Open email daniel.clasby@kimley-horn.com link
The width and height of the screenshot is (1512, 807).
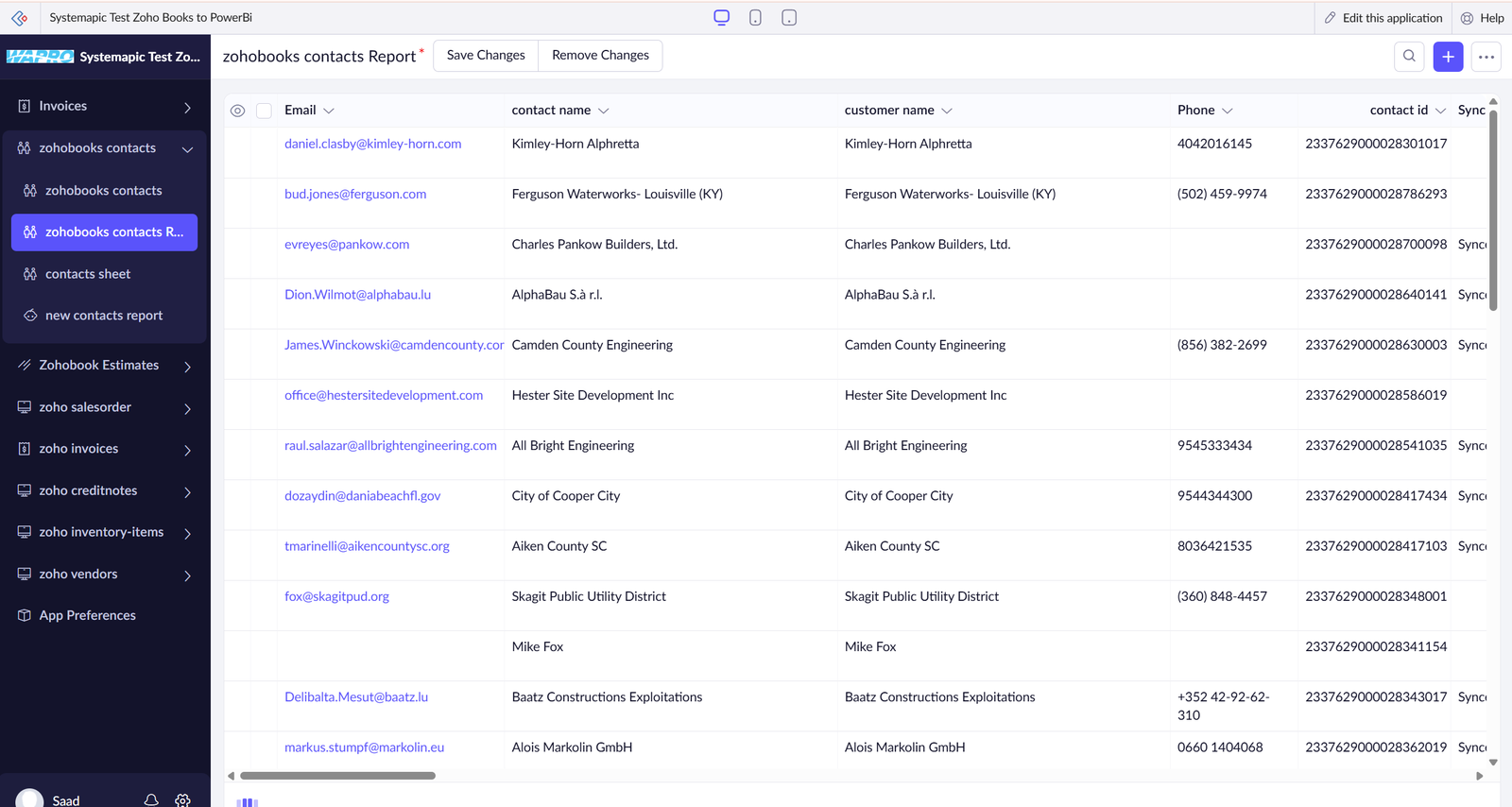click(373, 144)
